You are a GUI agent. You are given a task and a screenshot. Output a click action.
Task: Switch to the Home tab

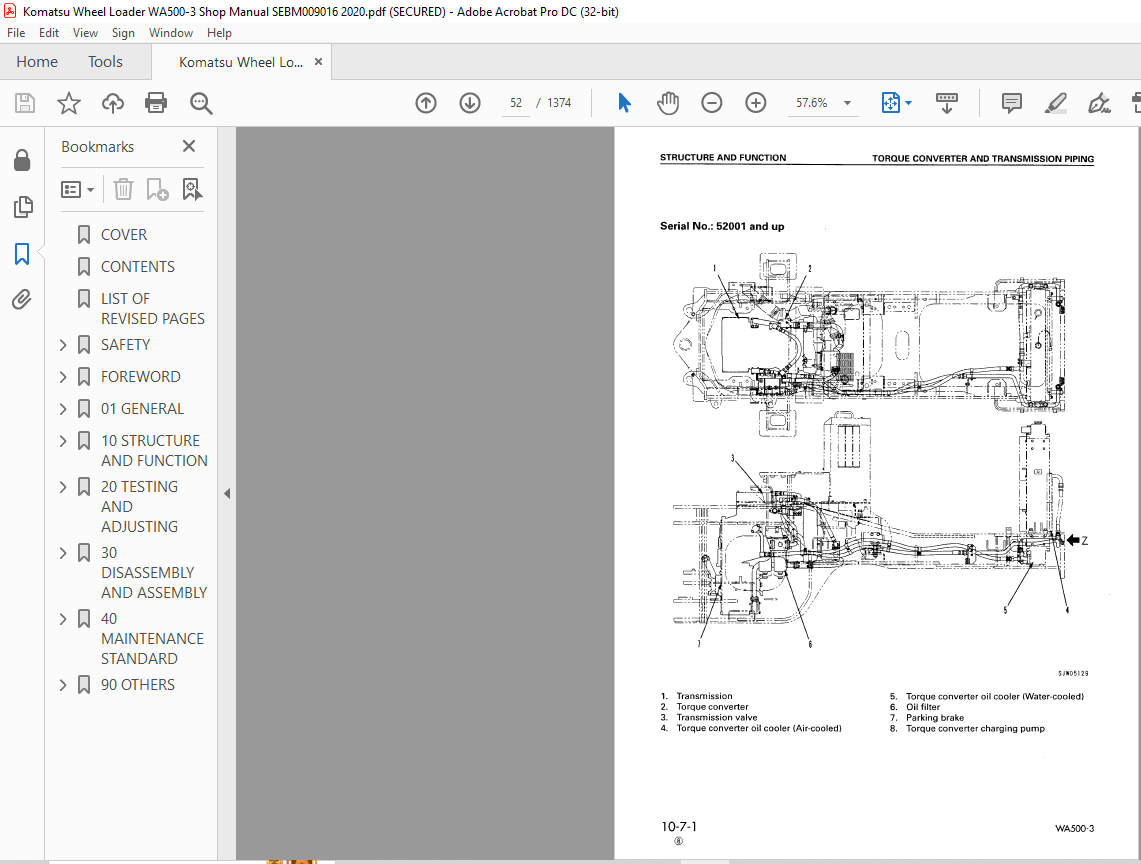coord(37,62)
